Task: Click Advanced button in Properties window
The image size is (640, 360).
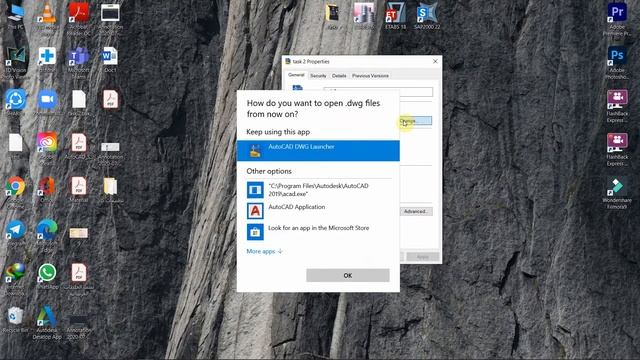Action: click(416, 211)
